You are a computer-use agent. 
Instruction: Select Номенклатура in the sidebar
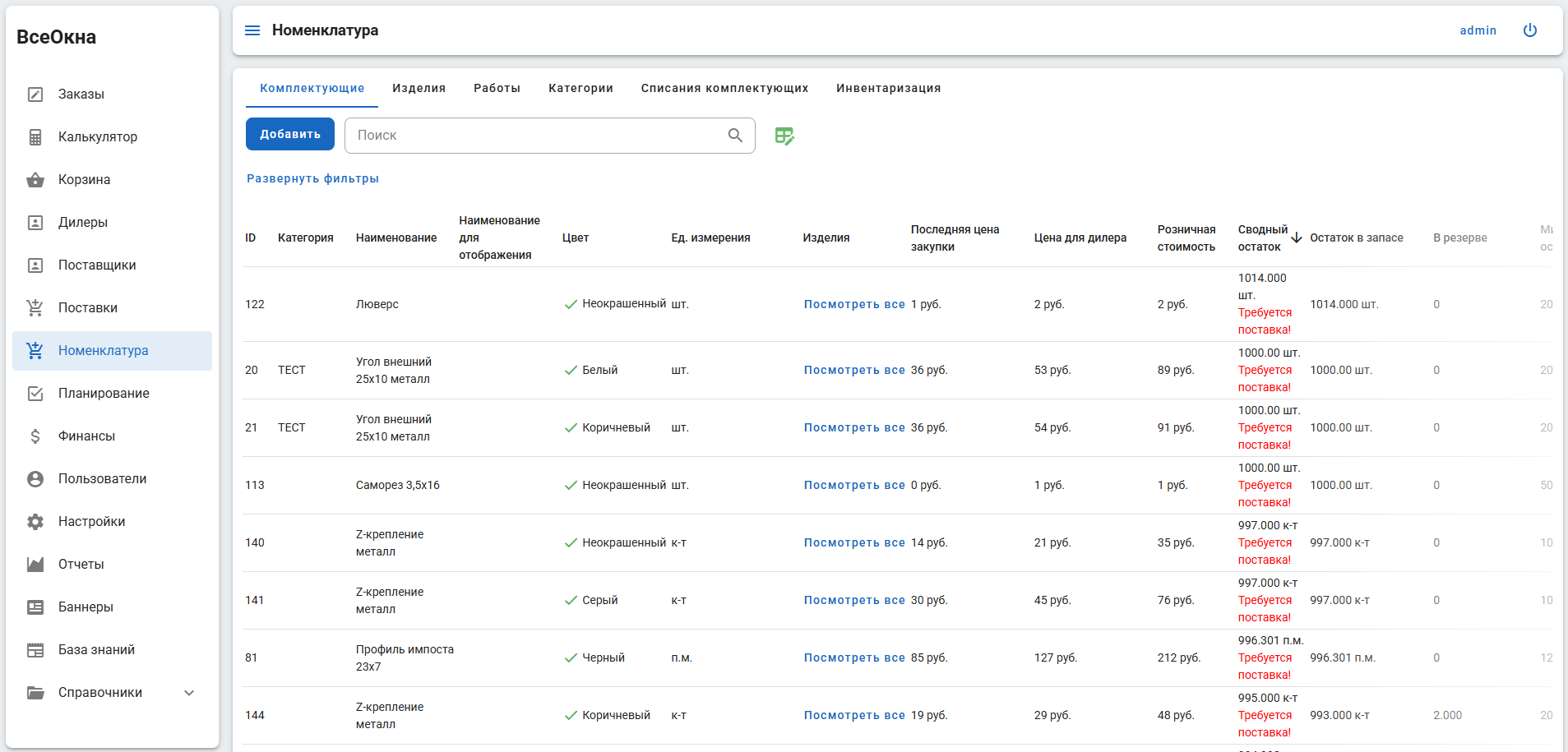point(112,351)
